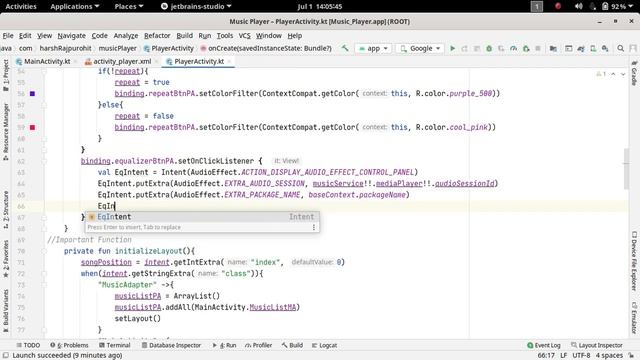Open the File menu
The image size is (640, 360).
point(8,36)
